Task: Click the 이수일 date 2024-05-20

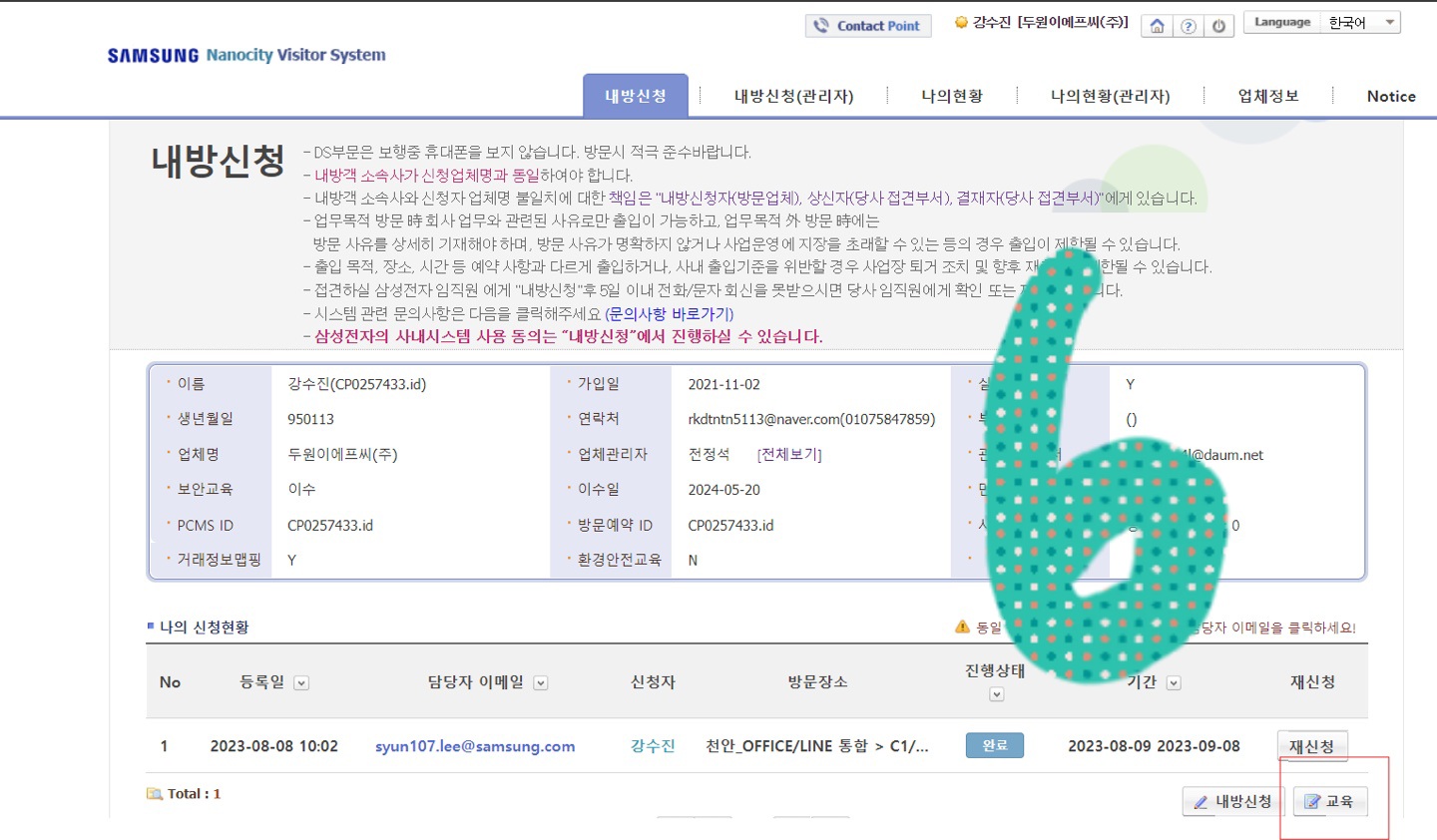Action: click(x=723, y=490)
